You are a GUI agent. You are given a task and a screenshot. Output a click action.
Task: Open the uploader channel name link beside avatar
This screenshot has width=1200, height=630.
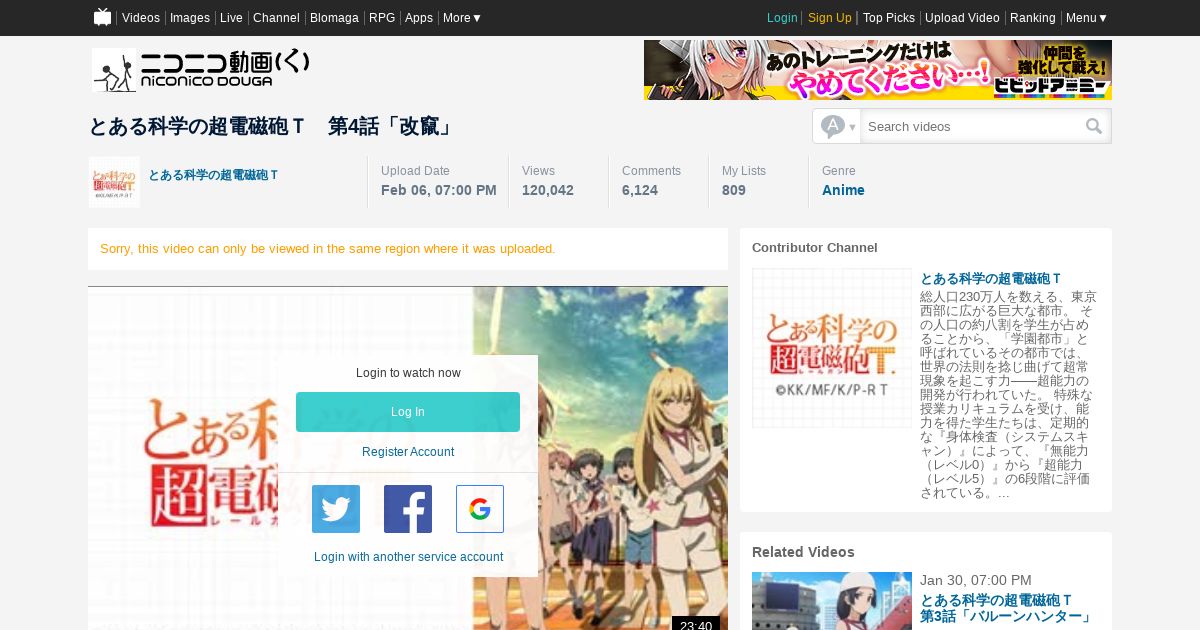[213, 175]
